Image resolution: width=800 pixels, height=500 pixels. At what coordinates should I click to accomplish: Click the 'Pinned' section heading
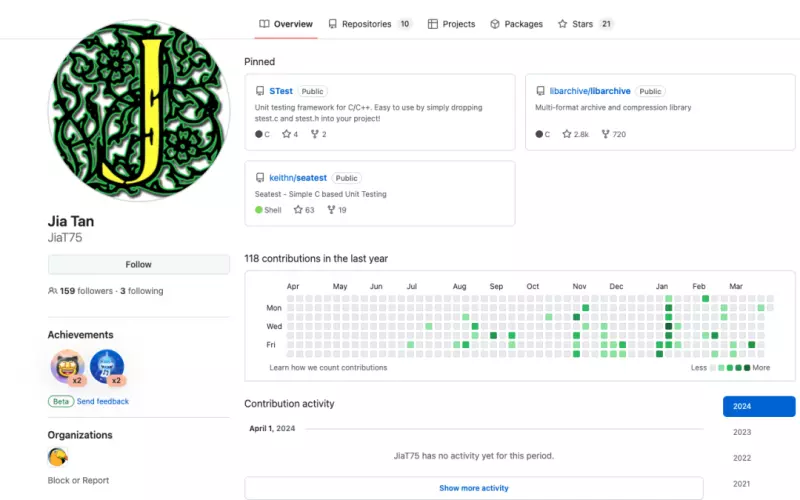point(259,62)
